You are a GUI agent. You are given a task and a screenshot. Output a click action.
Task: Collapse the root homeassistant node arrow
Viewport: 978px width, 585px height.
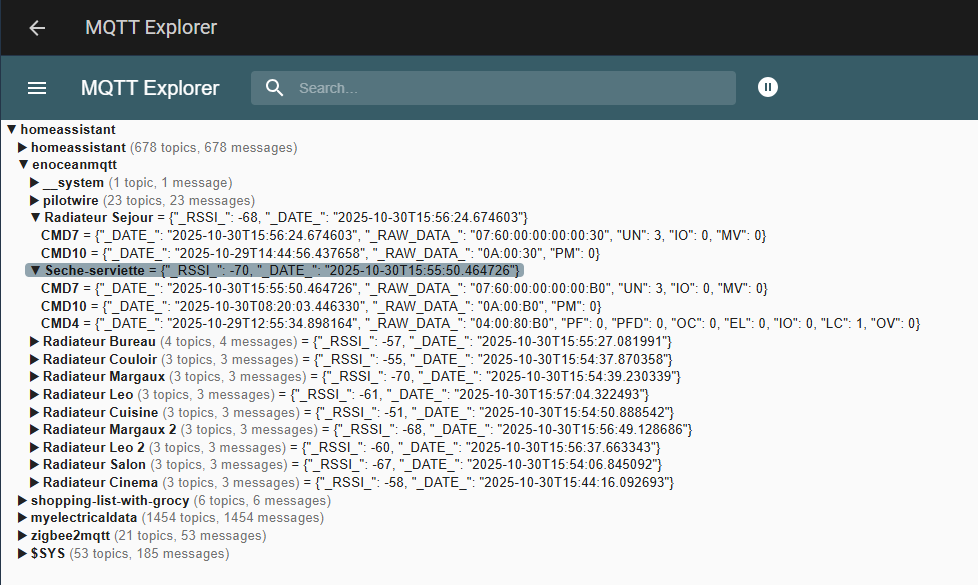(11, 130)
